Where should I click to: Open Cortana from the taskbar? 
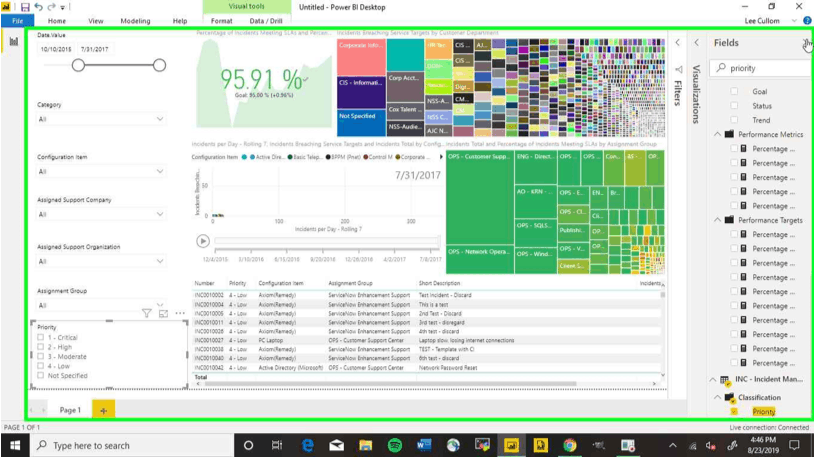[248, 446]
